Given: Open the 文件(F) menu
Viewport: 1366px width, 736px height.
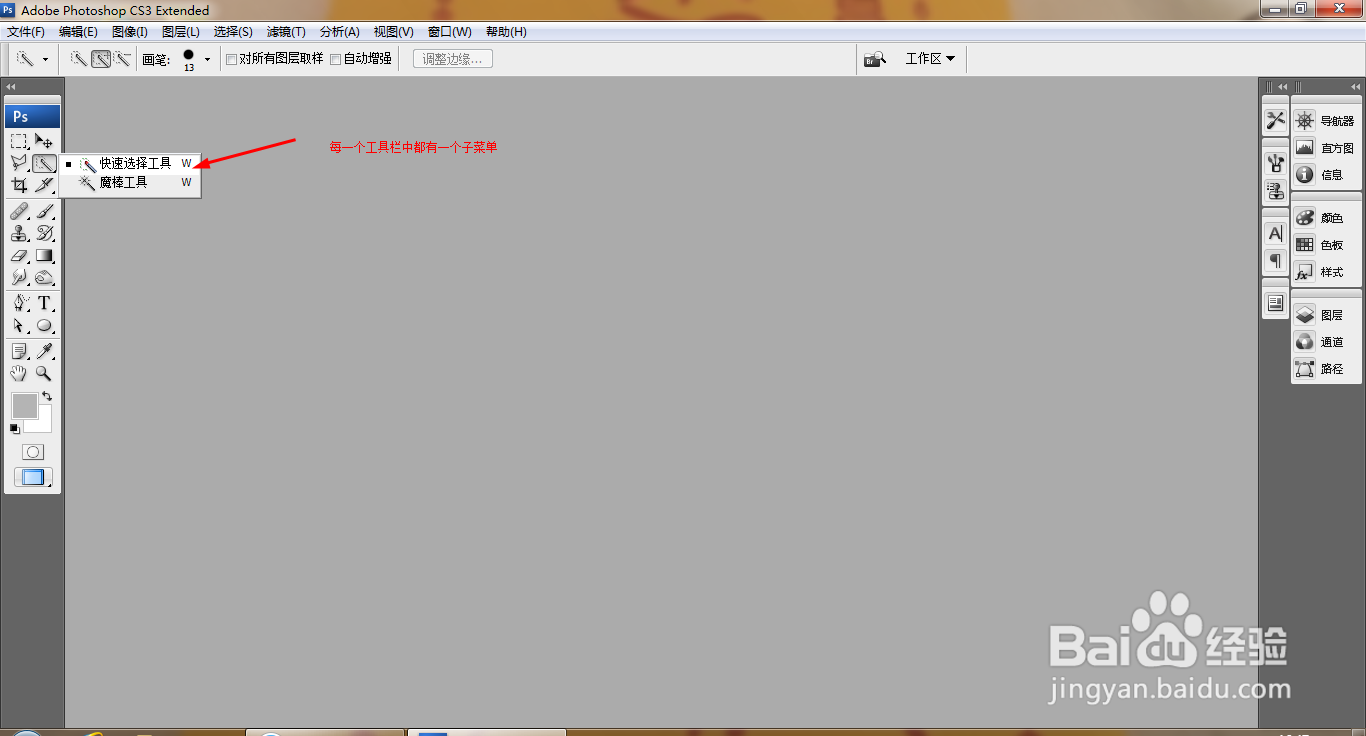Looking at the screenshot, I should [27, 32].
